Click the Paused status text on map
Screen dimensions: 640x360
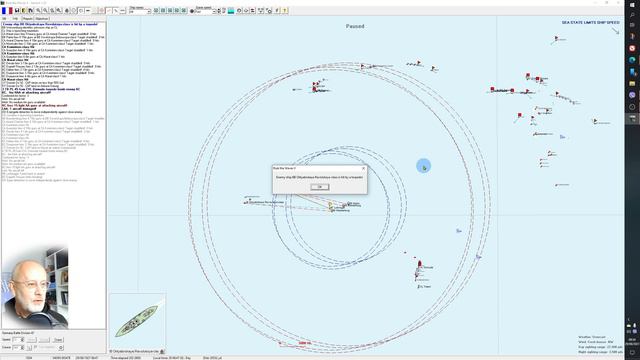click(355, 26)
